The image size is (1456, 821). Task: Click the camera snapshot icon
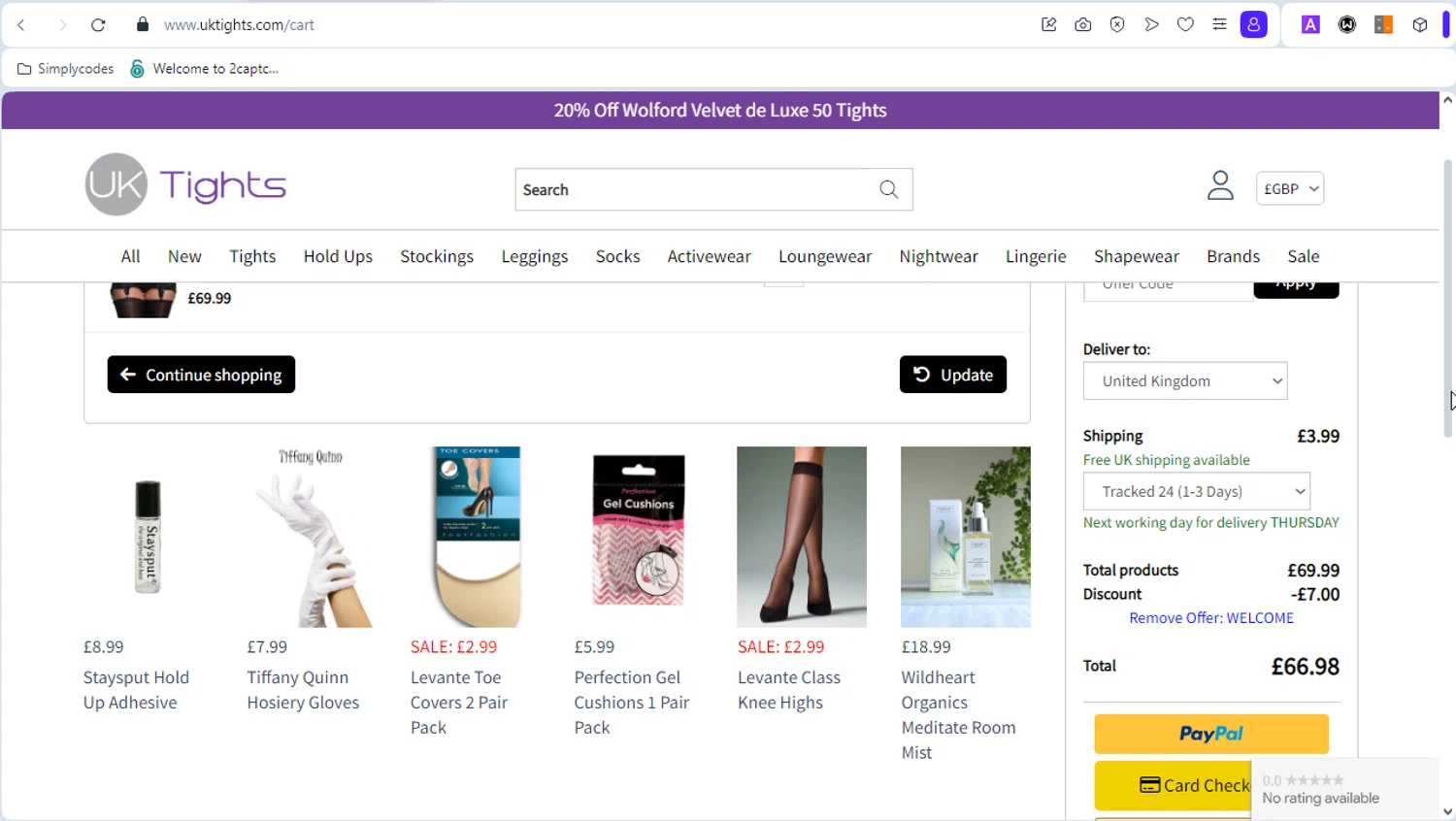(x=1083, y=25)
